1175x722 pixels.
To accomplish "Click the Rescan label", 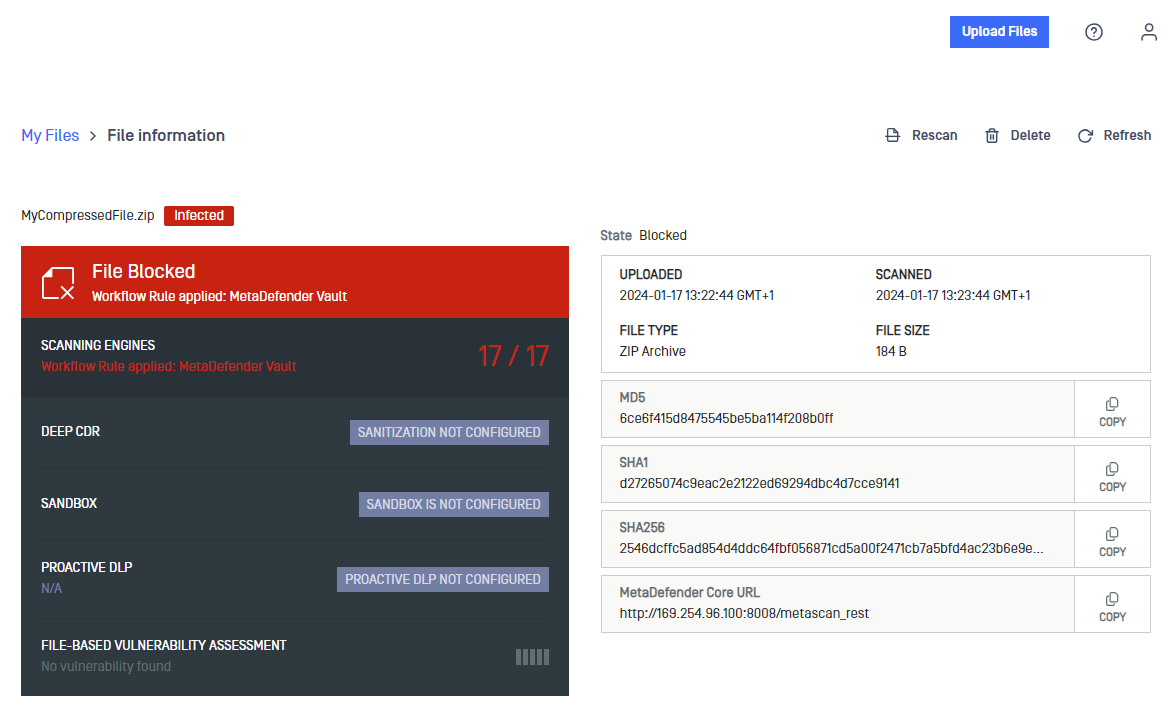I will tap(934, 136).
